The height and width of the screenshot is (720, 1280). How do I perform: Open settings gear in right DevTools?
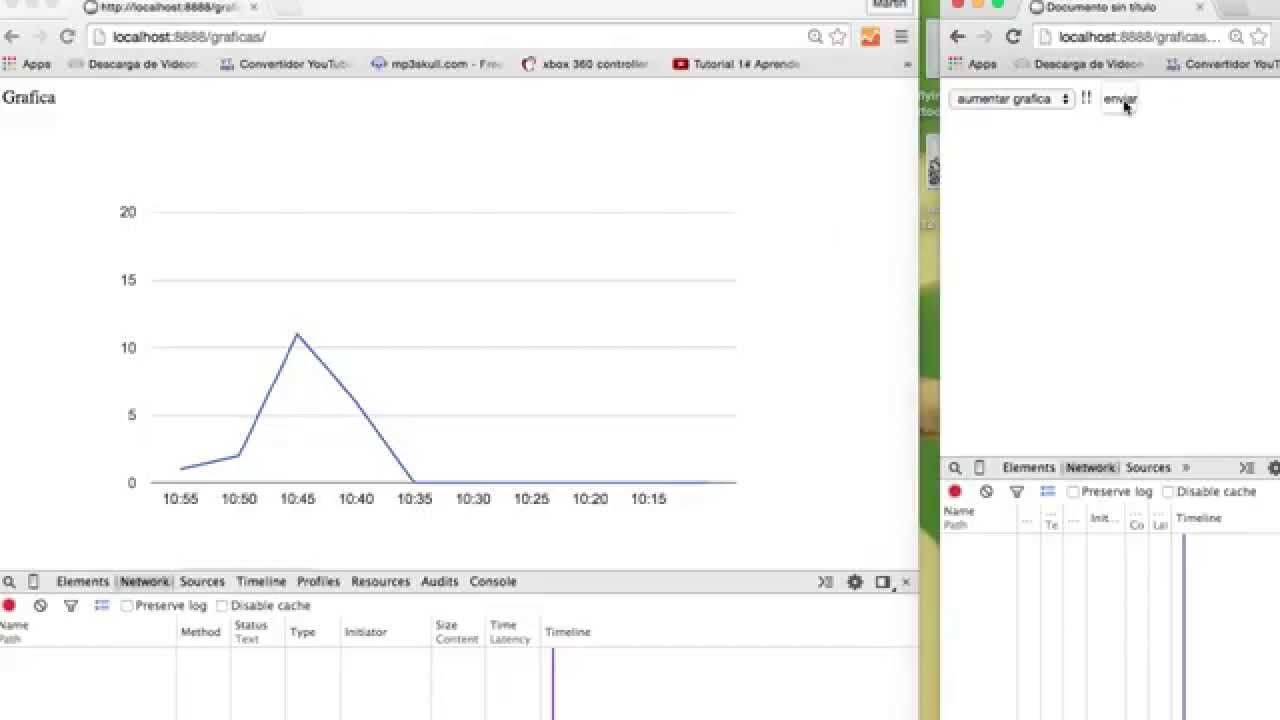(x=1274, y=468)
